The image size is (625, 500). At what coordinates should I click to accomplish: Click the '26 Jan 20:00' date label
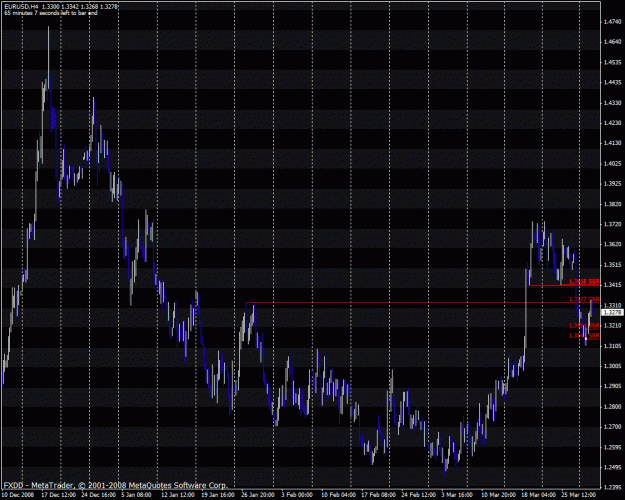[257, 495]
